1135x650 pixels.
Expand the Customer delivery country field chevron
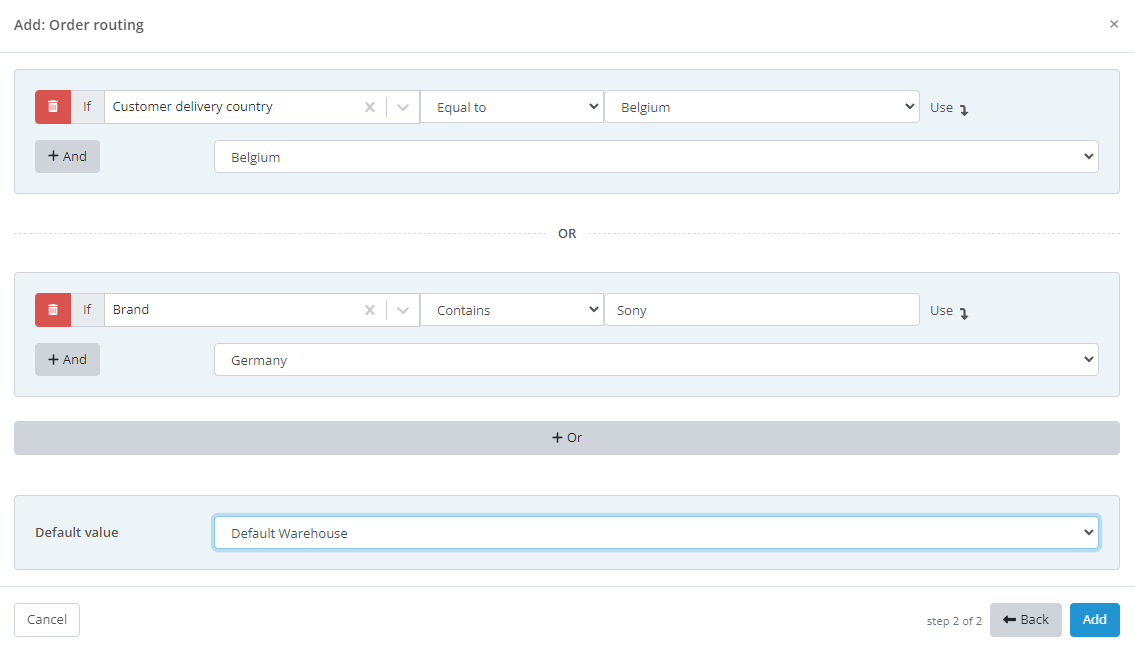point(403,107)
